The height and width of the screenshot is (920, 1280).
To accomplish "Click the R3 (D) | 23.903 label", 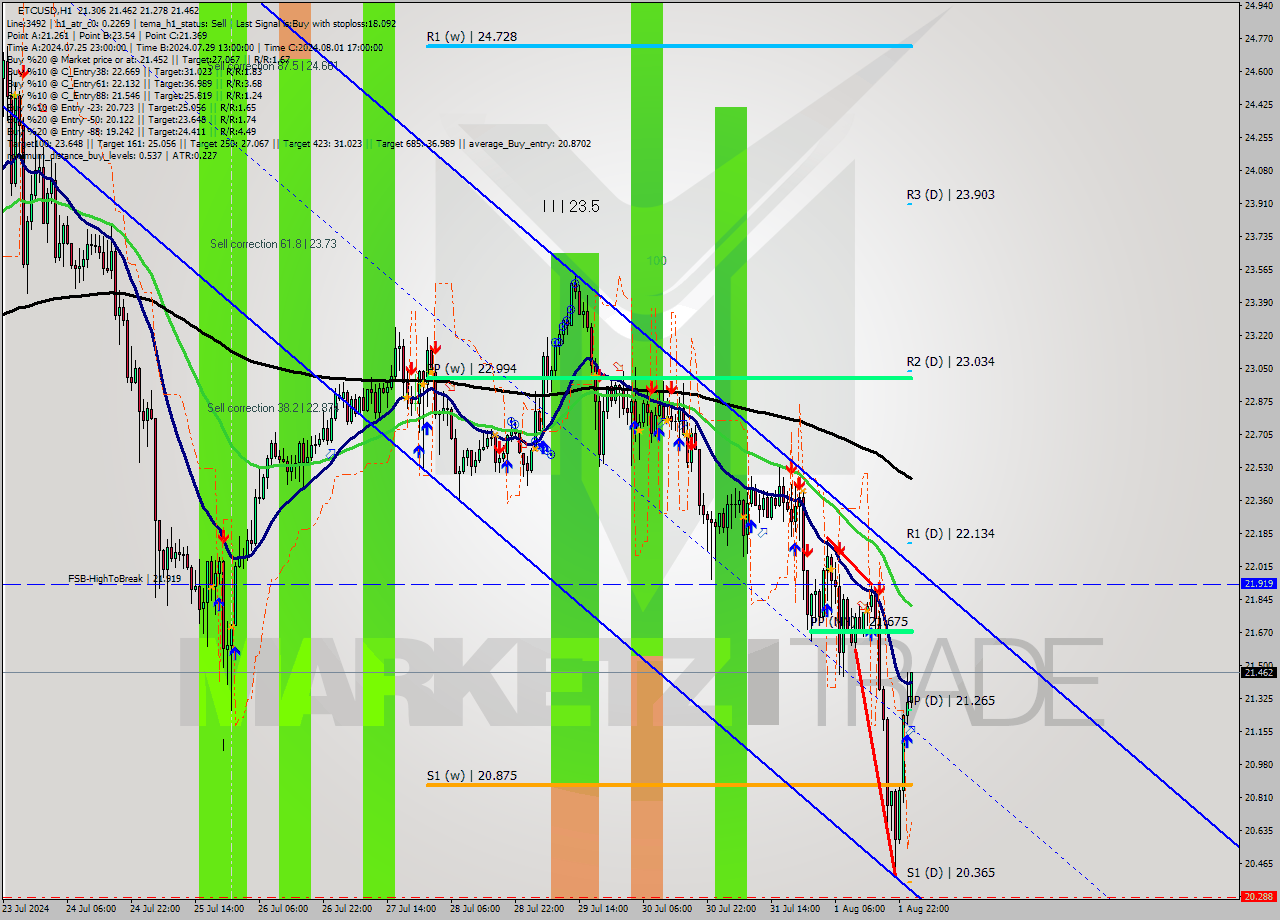I will click(951, 195).
